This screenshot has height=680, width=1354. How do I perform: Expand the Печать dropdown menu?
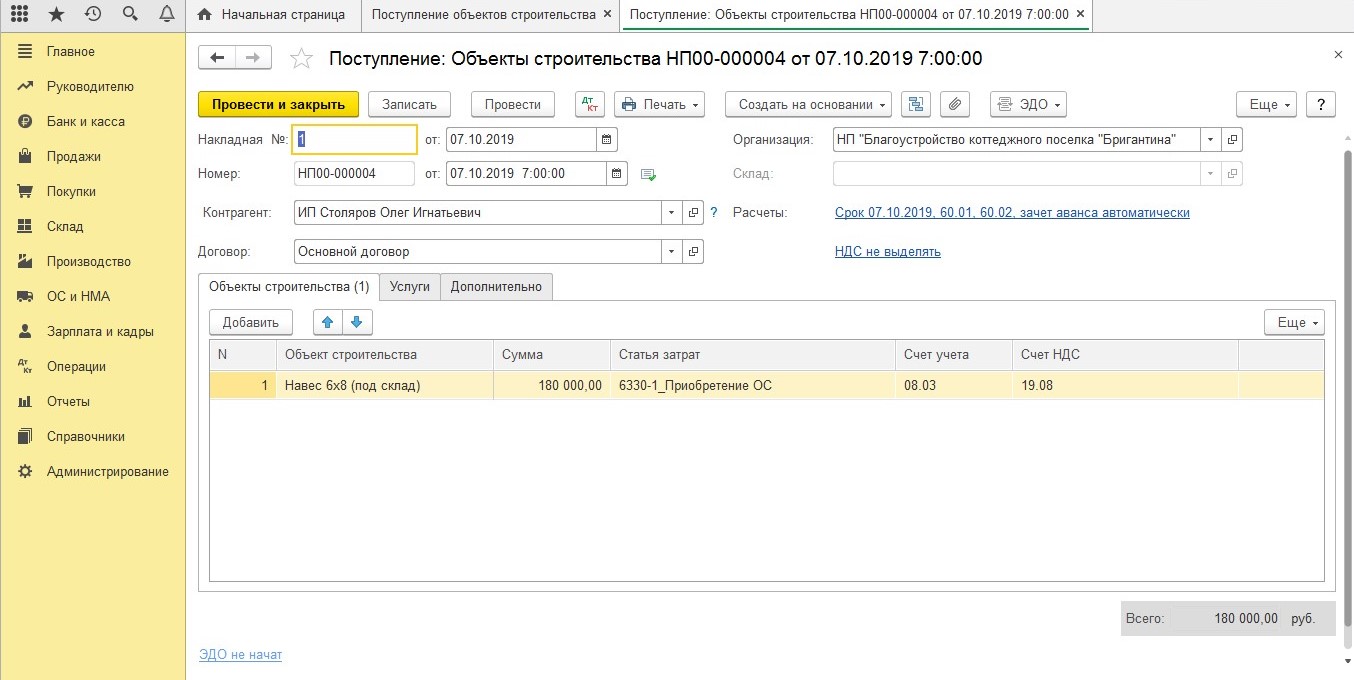tap(659, 105)
